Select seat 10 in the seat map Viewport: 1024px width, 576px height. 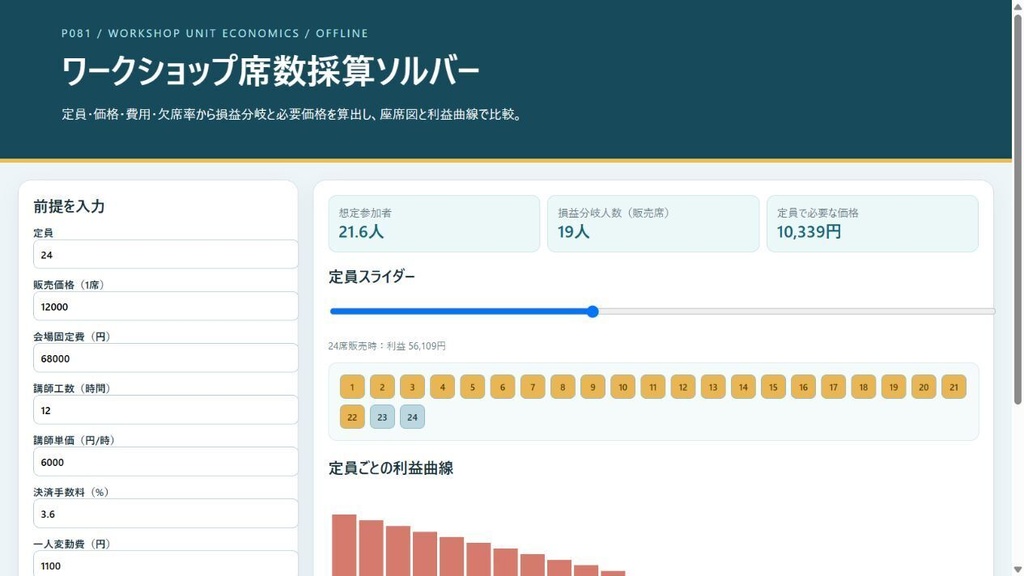pos(622,387)
